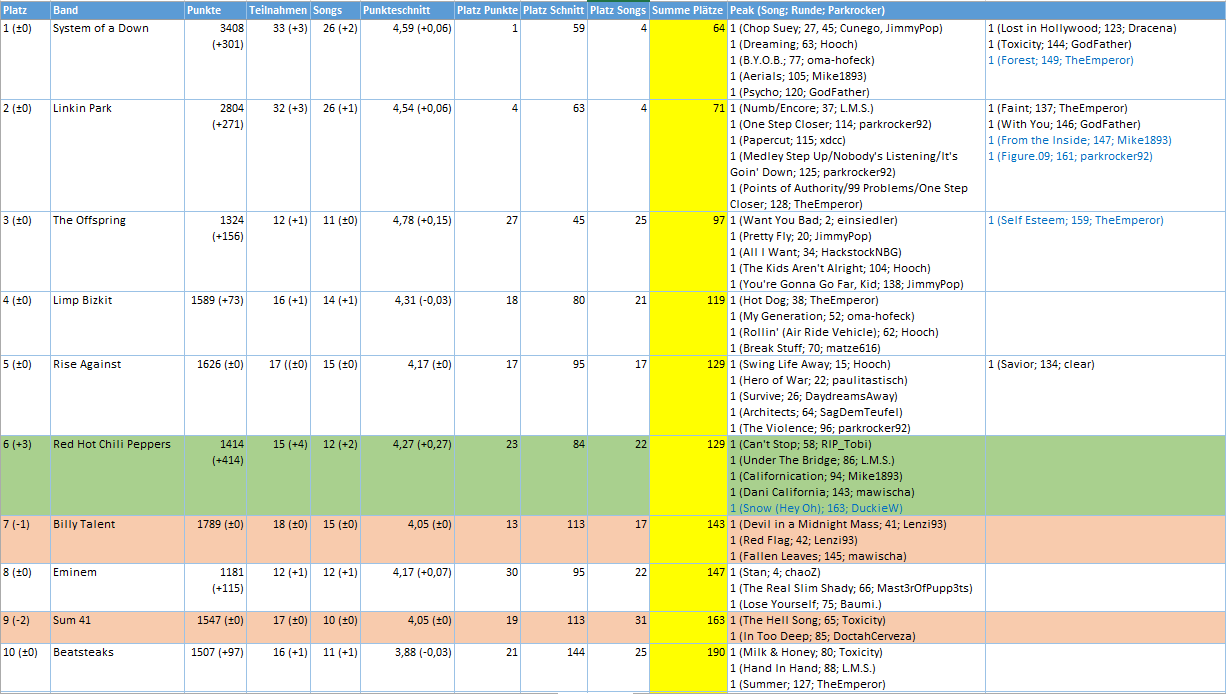Click the 'Platz Songs' column header
This screenshot has width=1226, height=694.
pos(618,10)
